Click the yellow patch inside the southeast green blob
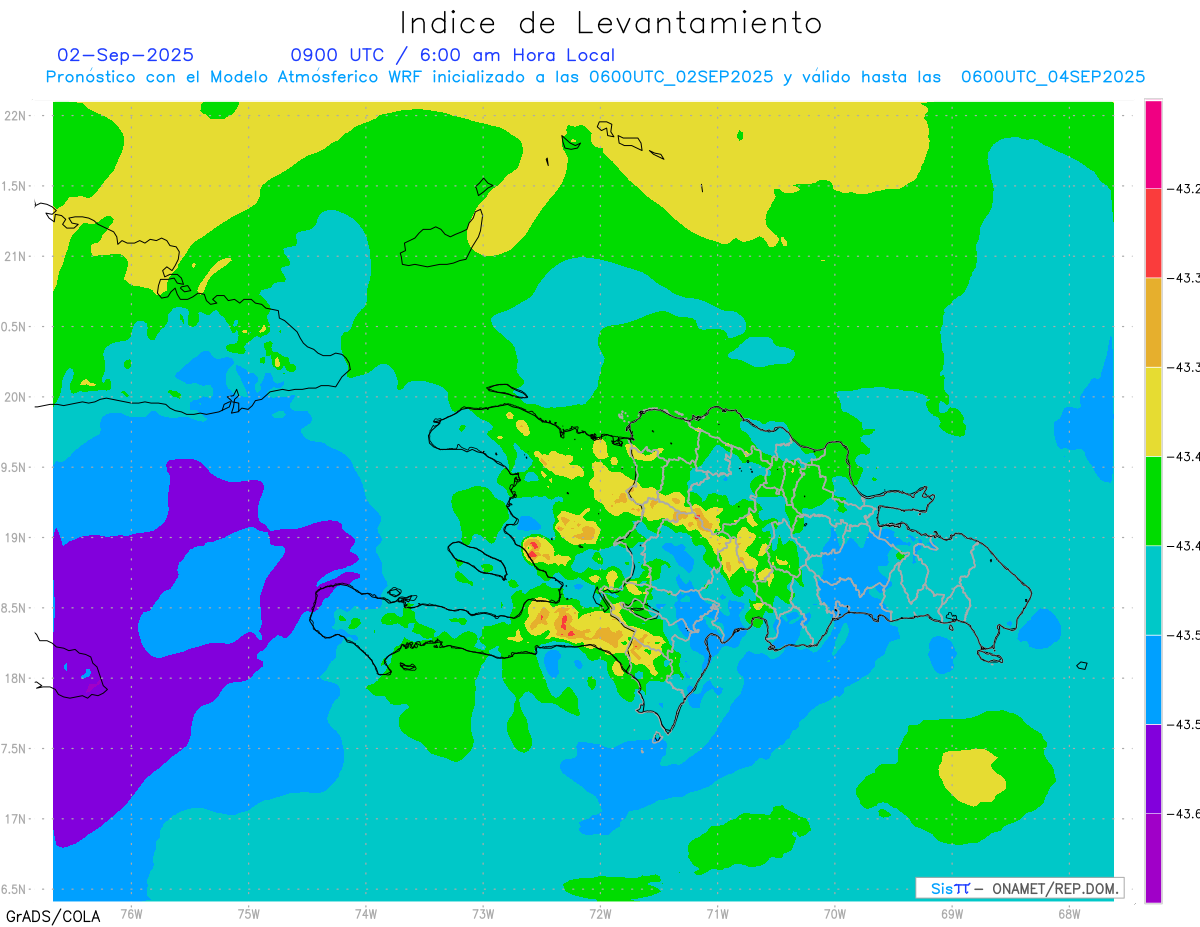Image resolution: width=1200 pixels, height=927 pixels. [x=971, y=778]
